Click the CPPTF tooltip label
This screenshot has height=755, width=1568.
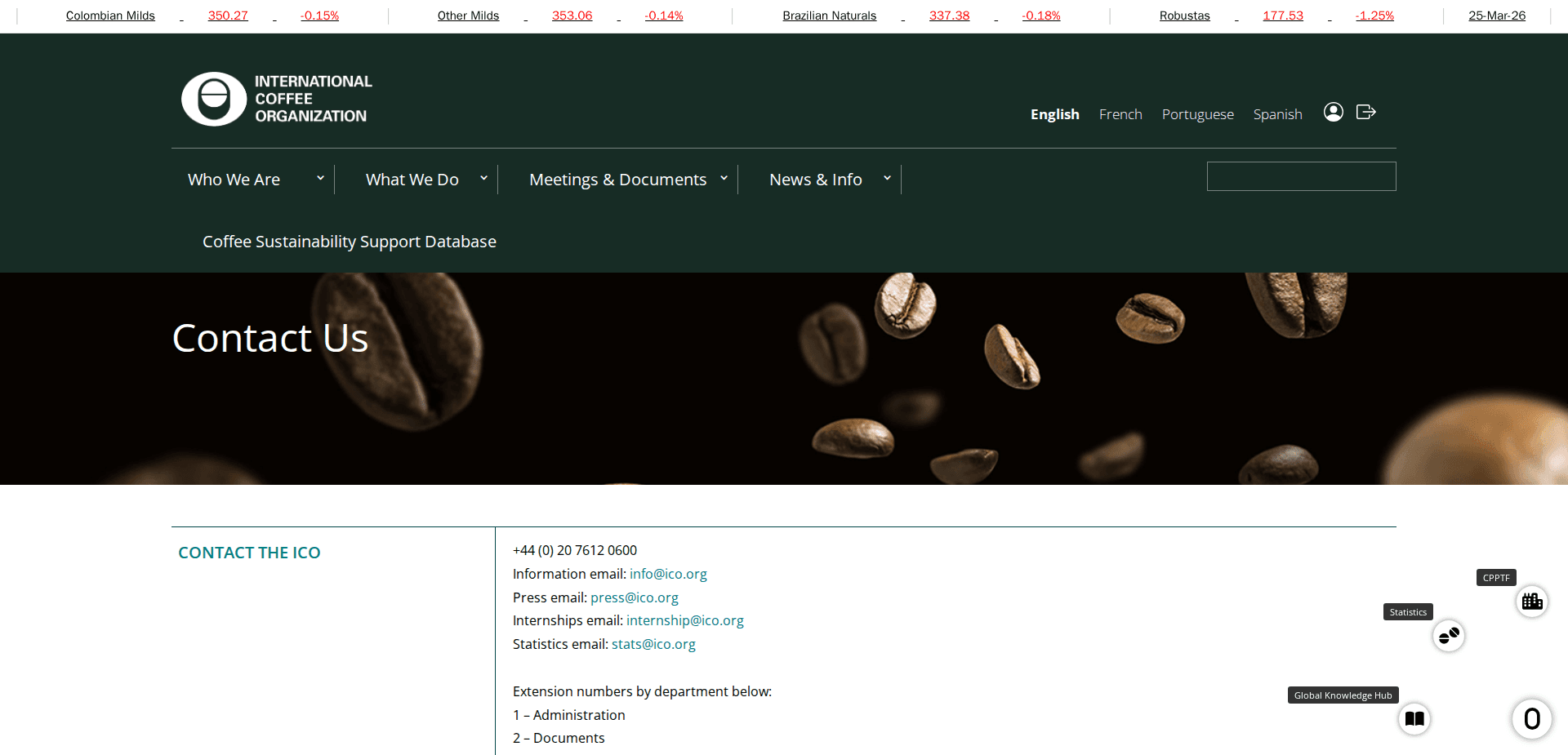pyautogui.click(x=1495, y=577)
